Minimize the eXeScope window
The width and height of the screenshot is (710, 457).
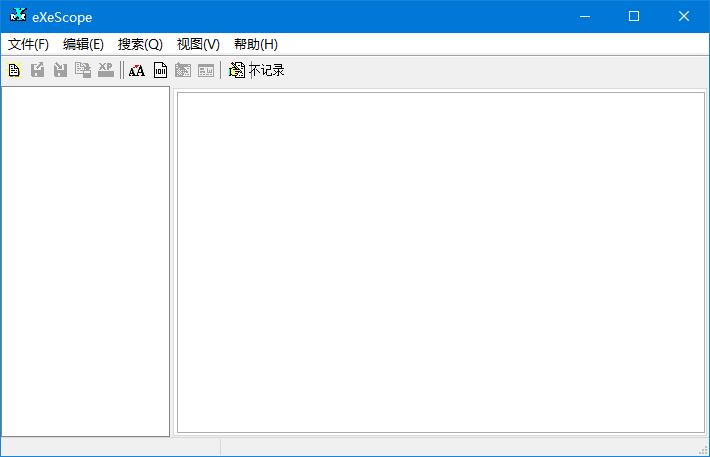585,16
